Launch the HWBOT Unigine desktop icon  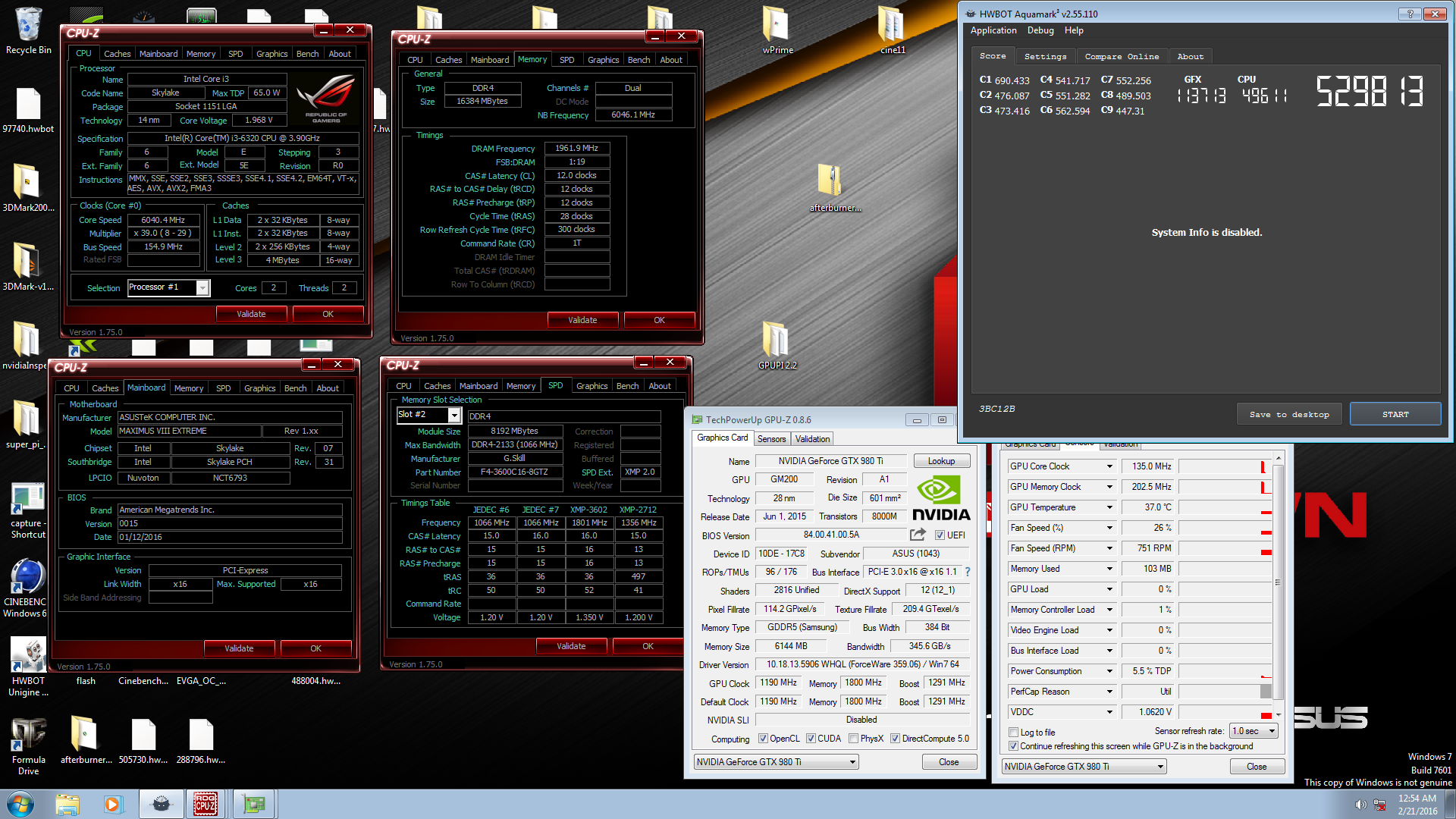tap(28, 667)
